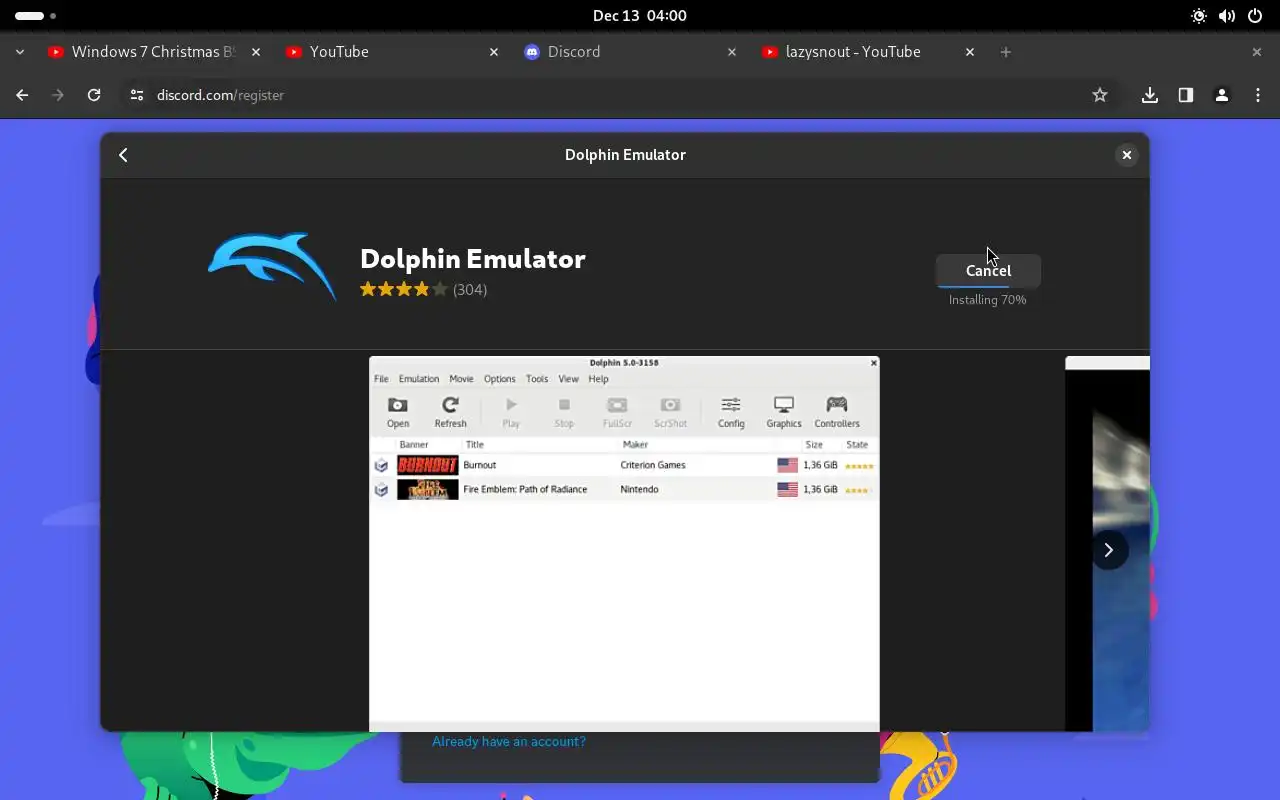Image resolution: width=1280 pixels, height=800 pixels.
Task: Click the Open icon in screenshot toolbar
Action: [x=398, y=411]
